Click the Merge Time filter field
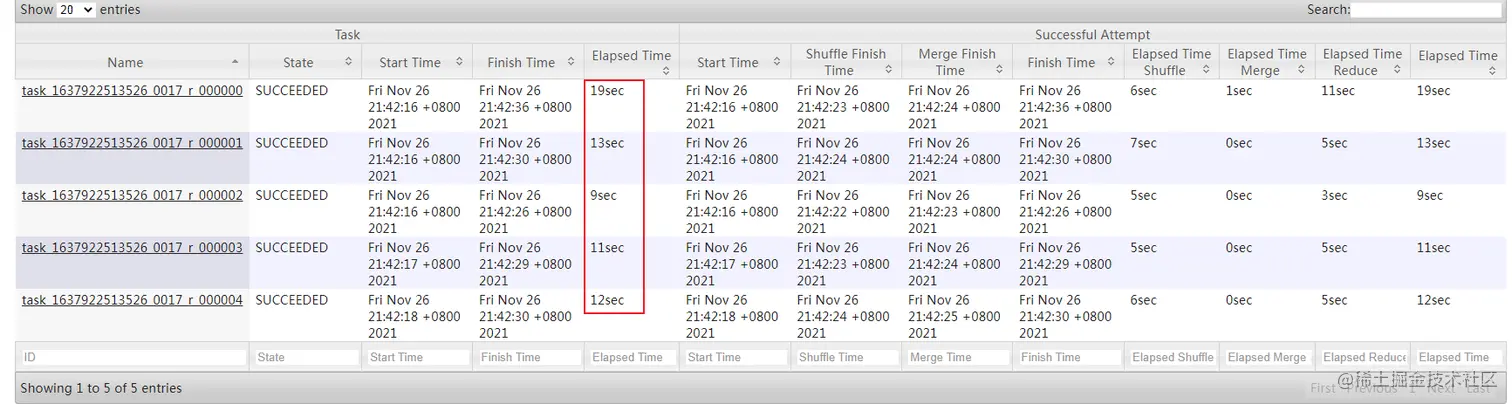Image resolution: width=1512 pixels, height=404 pixels. [957, 357]
